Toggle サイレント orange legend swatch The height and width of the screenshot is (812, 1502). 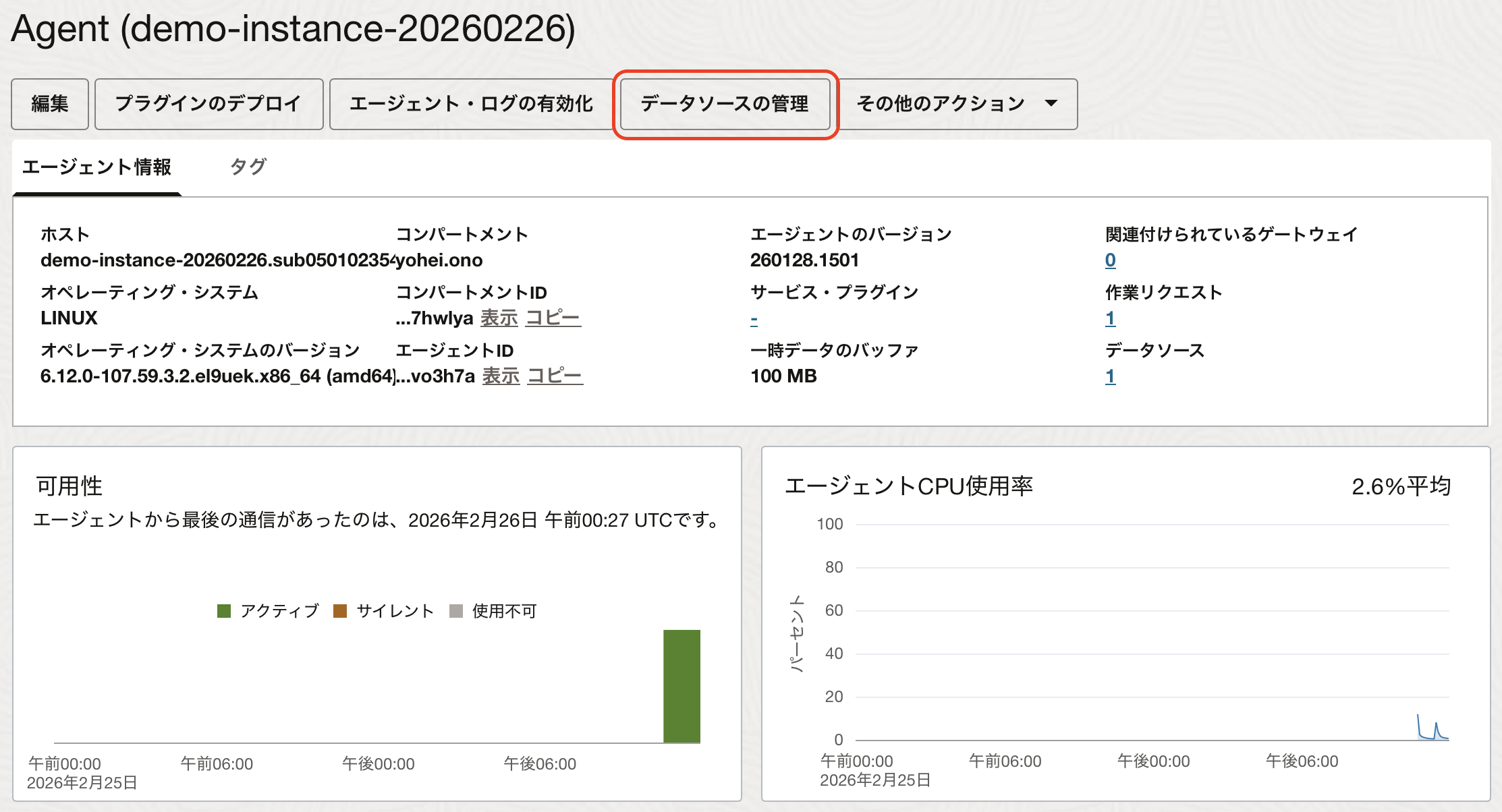340,611
